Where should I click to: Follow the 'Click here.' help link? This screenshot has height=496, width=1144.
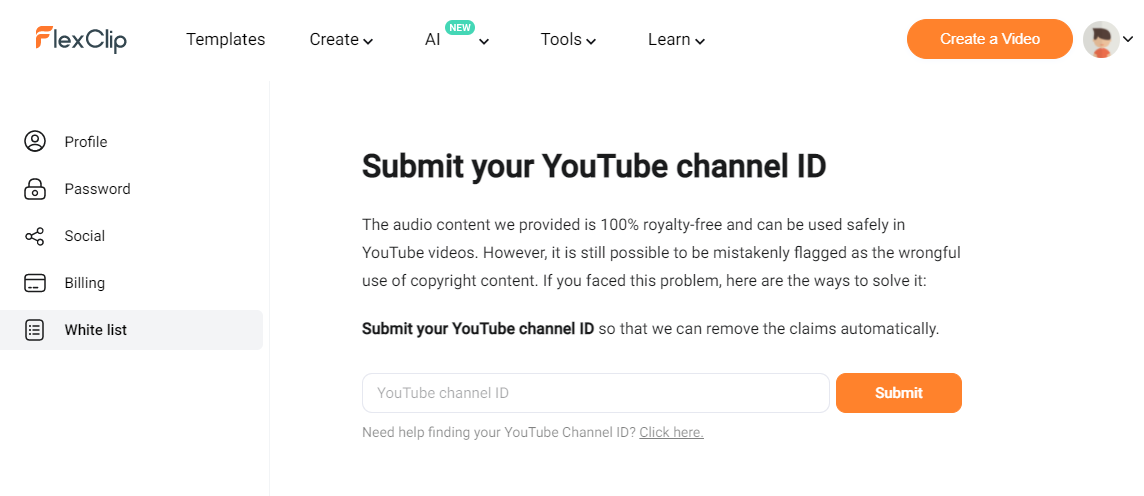tap(671, 433)
